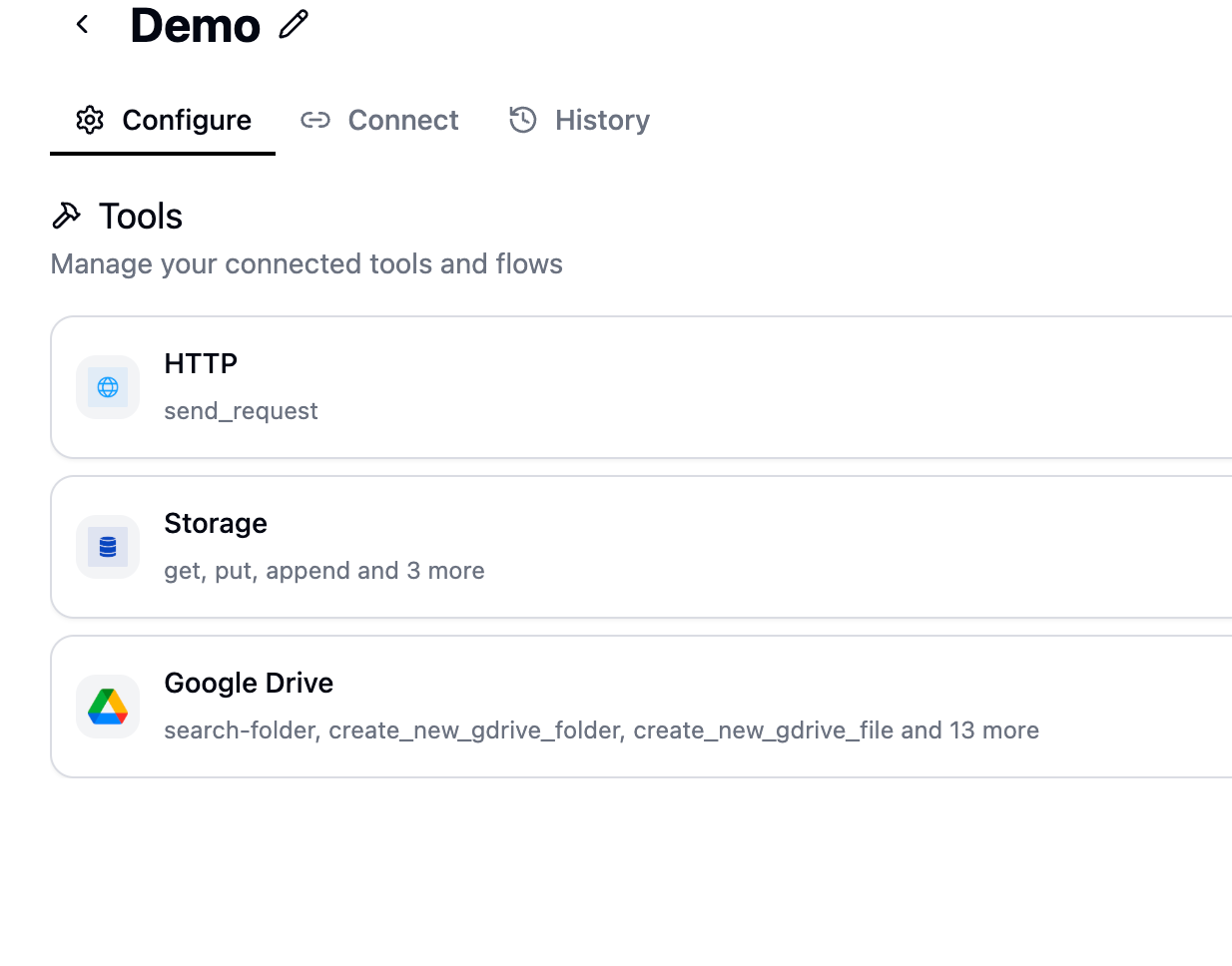Image resolution: width=1232 pixels, height=966 pixels.
Task: Click the pencil icon to rename Demo
Action: click(x=294, y=24)
